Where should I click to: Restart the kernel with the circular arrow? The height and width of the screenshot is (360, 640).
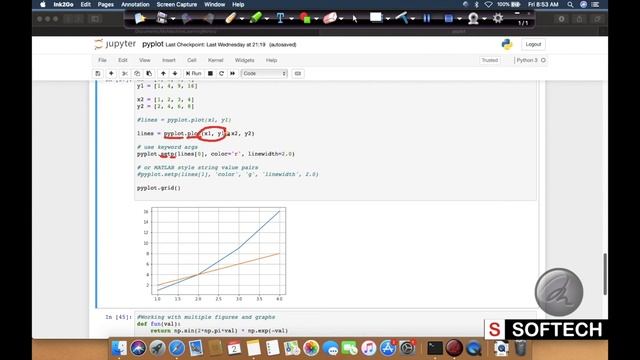point(221,73)
